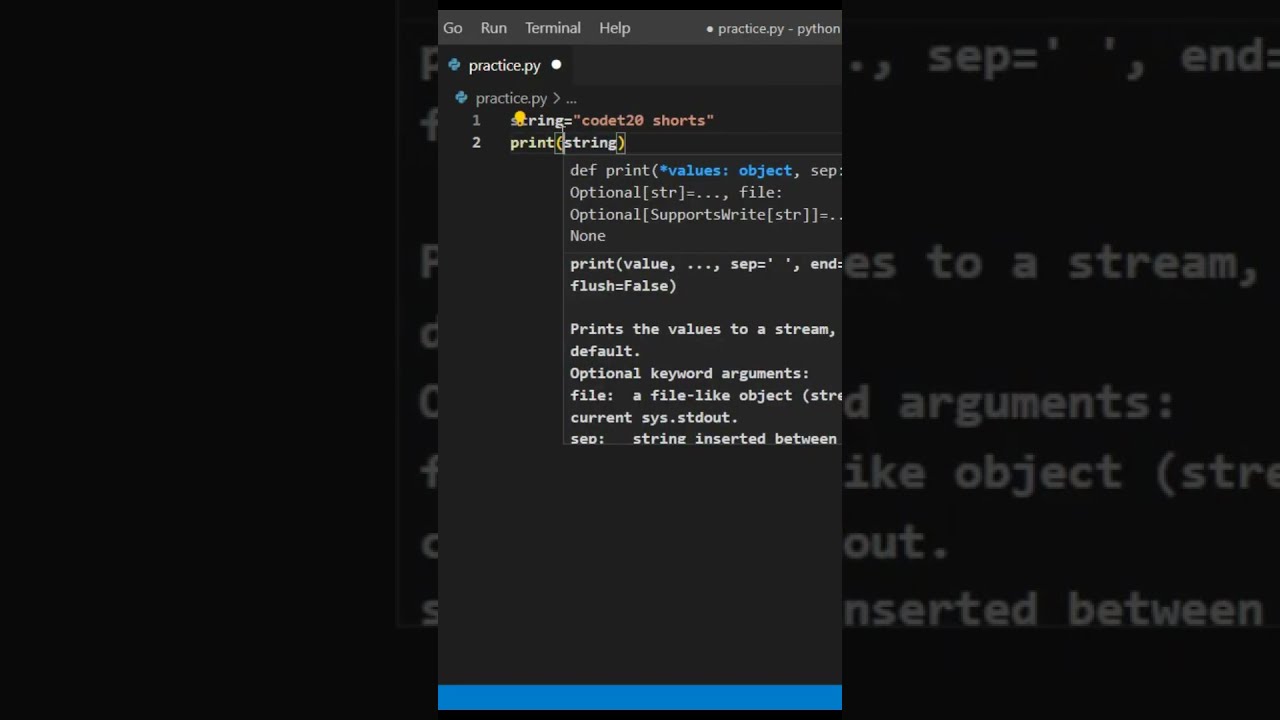Click the blue status bar
The height and width of the screenshot is (720, 1280).
(x=640, y=697)
